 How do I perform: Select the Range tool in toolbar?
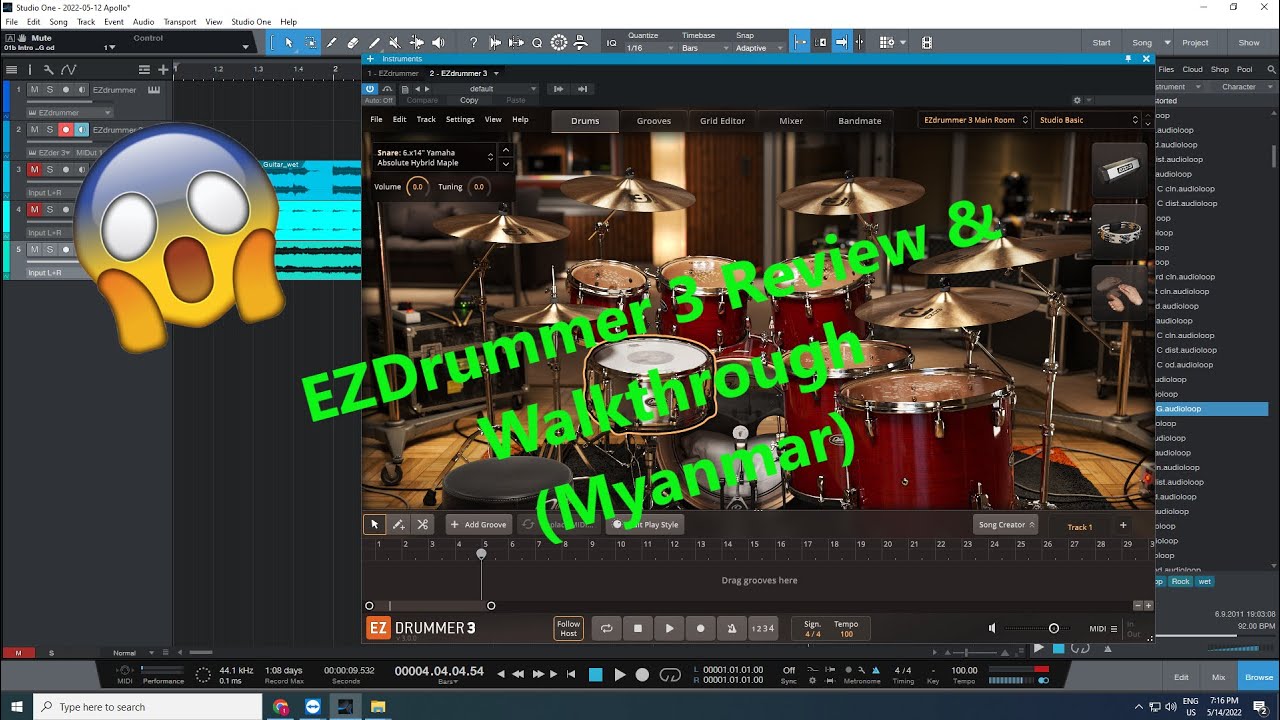(311, 42)
